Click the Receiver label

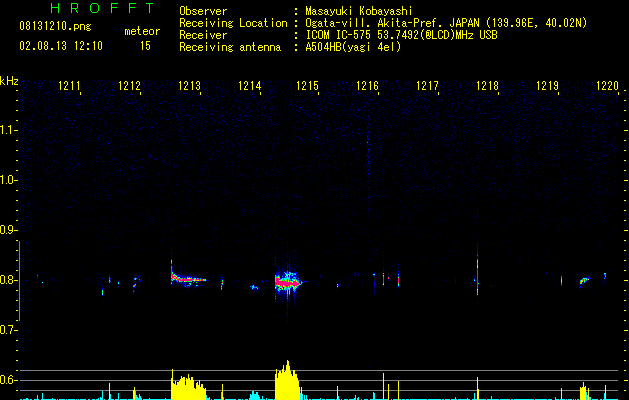coord(203,35)
